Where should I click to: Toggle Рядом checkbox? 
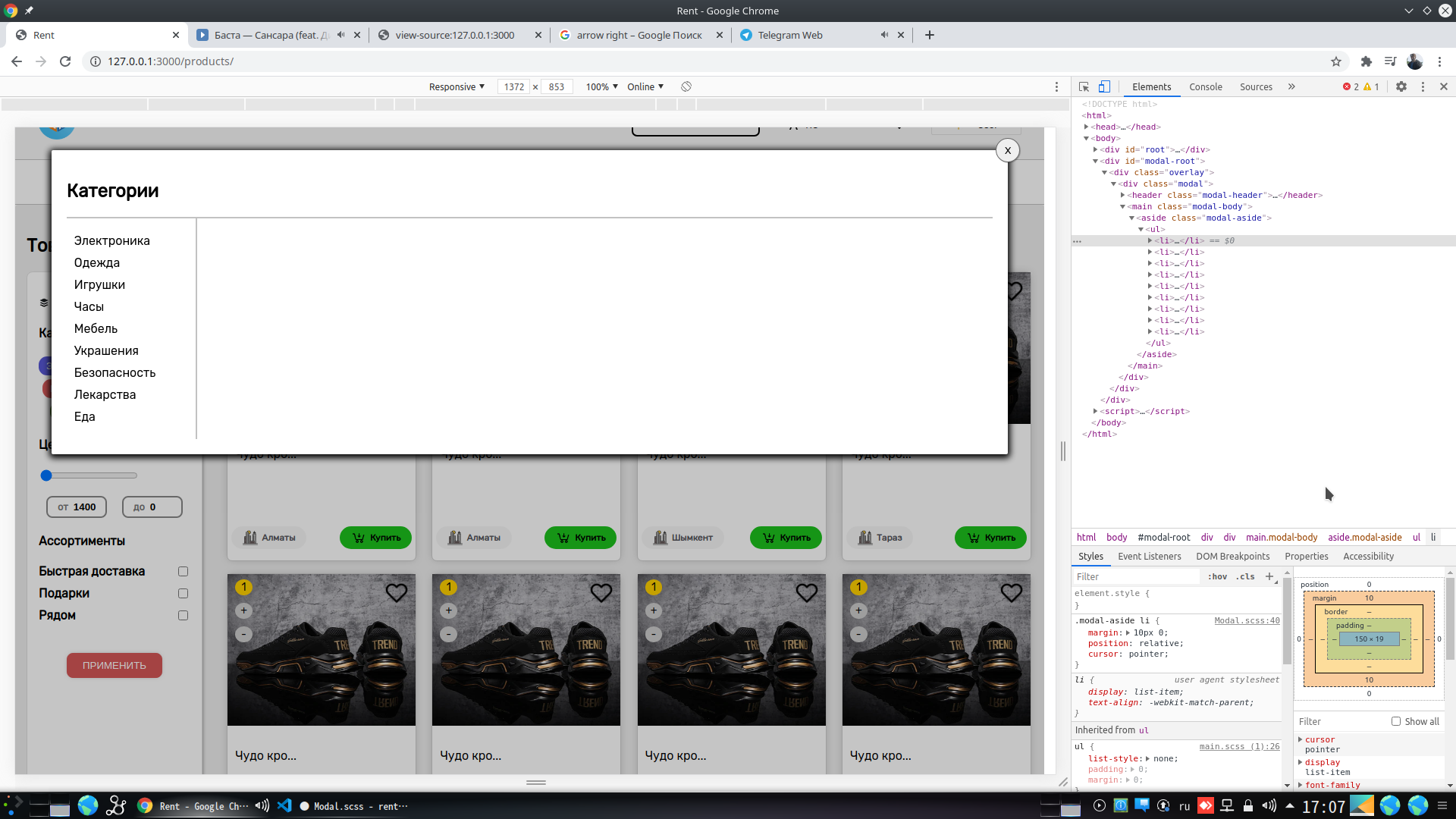pyautogui.click(x=183, y=615)
